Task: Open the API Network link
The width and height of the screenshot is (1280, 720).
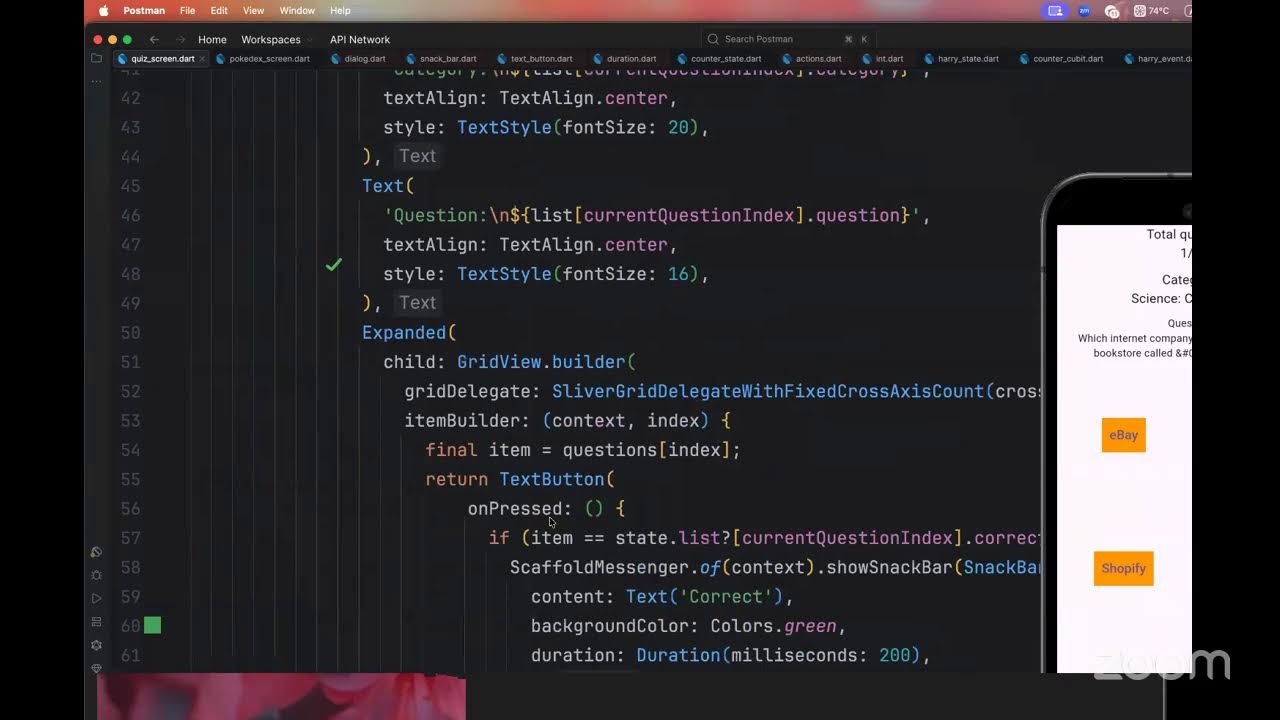Action: click(360, 40)
